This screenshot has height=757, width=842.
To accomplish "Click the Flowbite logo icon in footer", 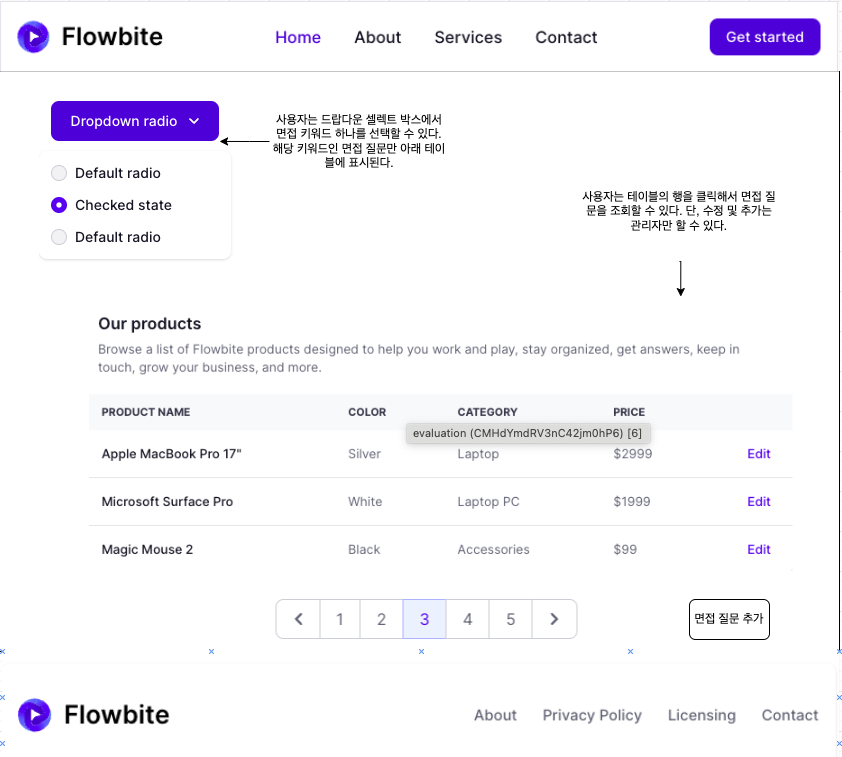I will tap(34, 715).
